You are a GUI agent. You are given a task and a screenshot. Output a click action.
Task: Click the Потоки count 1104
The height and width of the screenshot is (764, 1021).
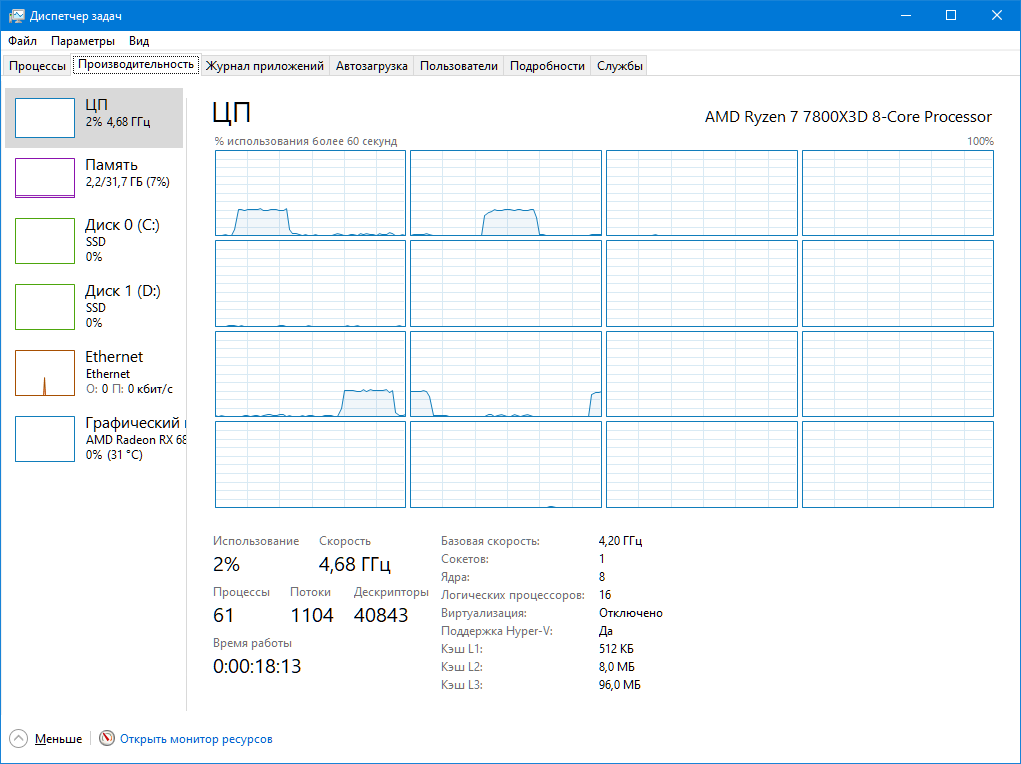coord(312,615)
